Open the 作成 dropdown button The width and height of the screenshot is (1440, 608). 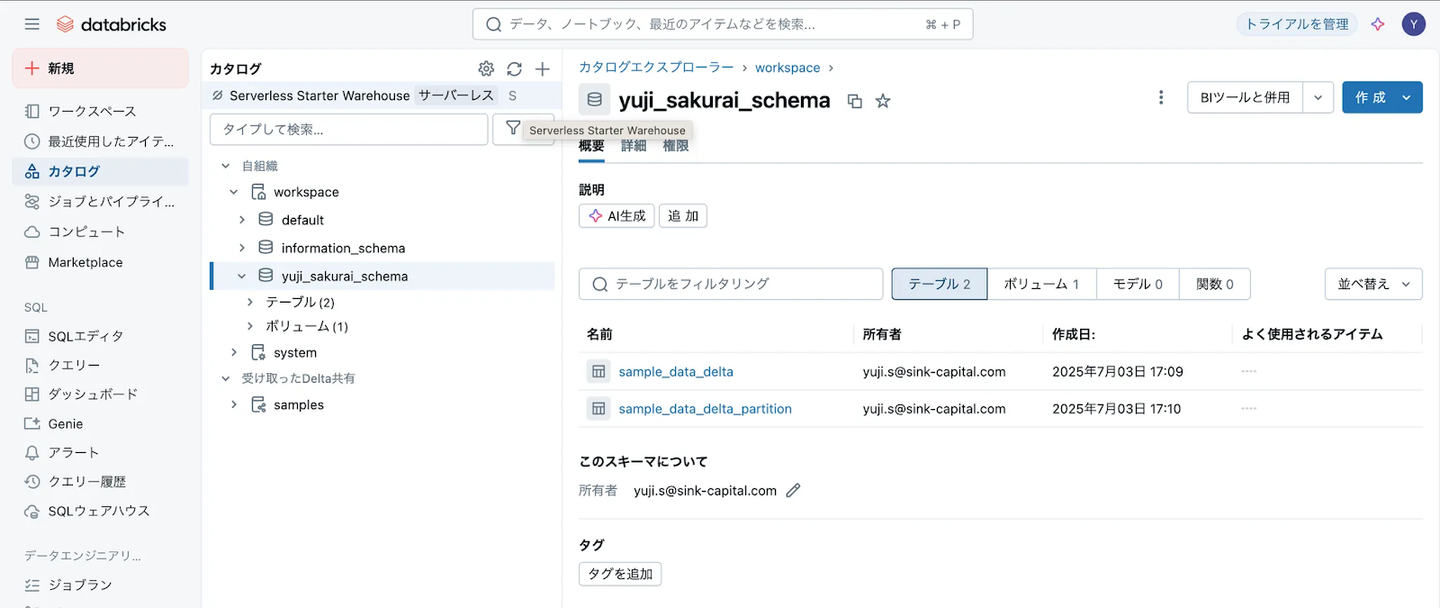pos(1382,97)
